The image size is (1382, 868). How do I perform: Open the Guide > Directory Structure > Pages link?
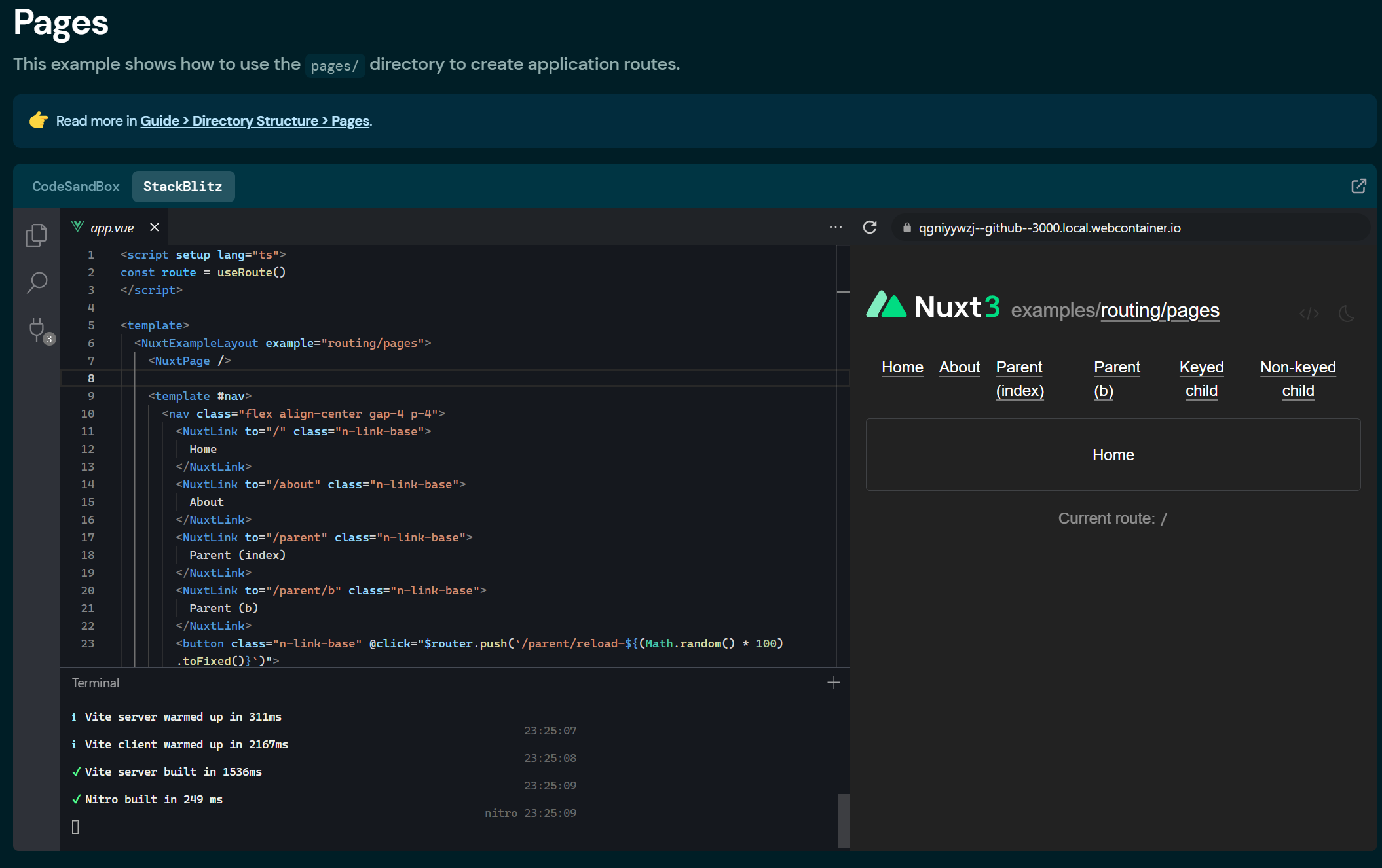[255, 121]
